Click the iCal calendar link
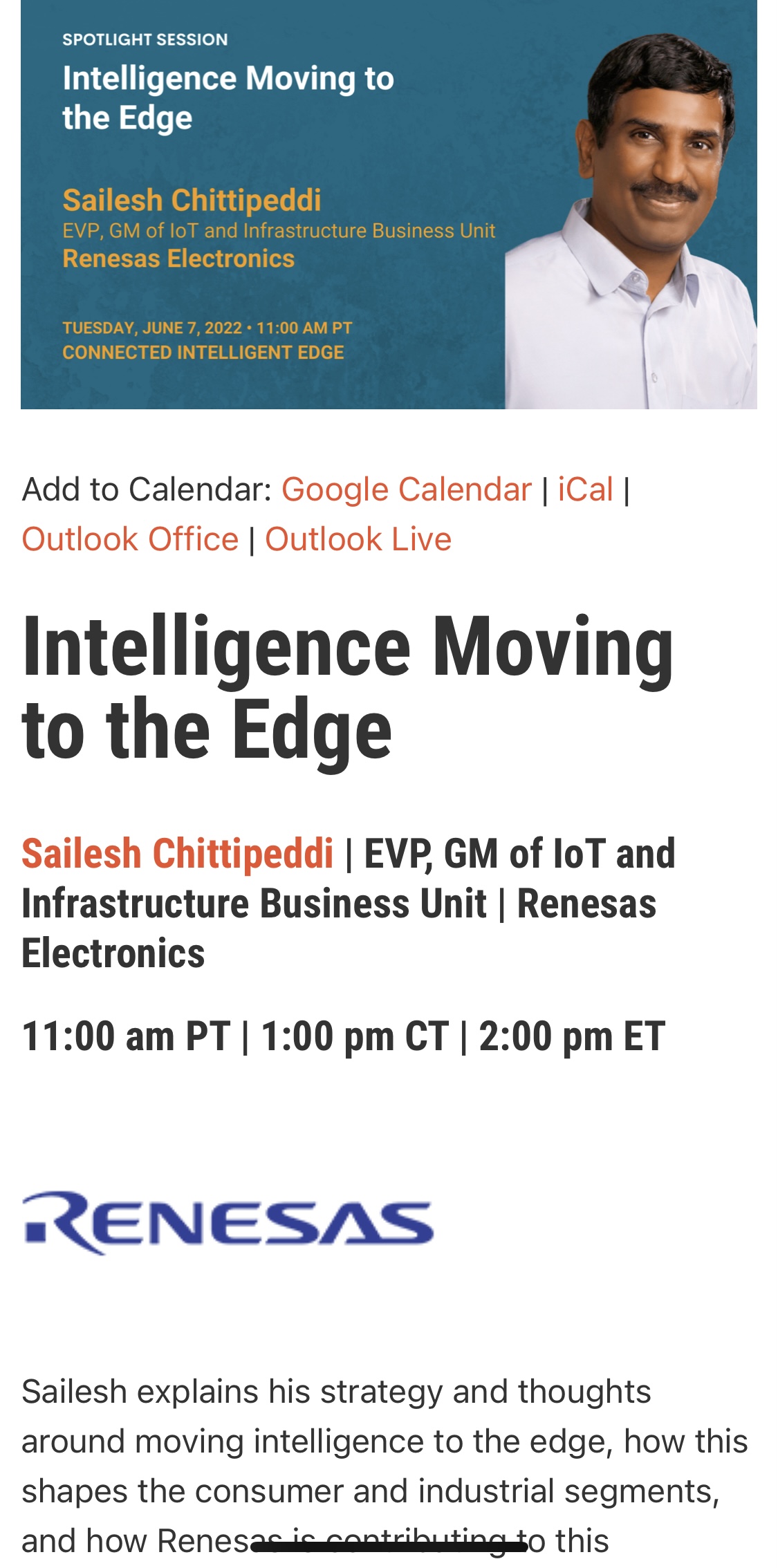 pos(585,489)
